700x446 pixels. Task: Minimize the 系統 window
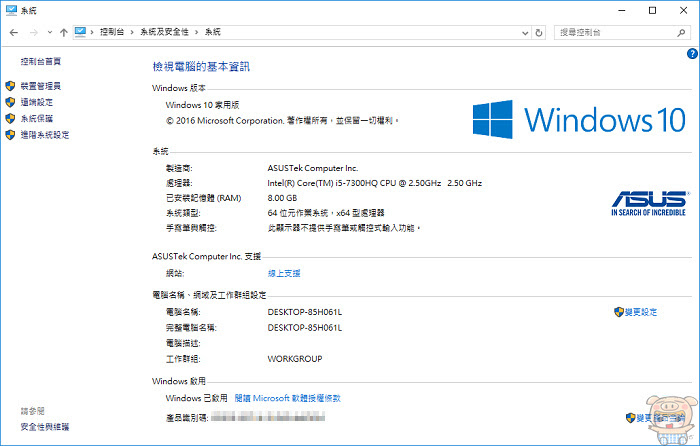(622, 10)
